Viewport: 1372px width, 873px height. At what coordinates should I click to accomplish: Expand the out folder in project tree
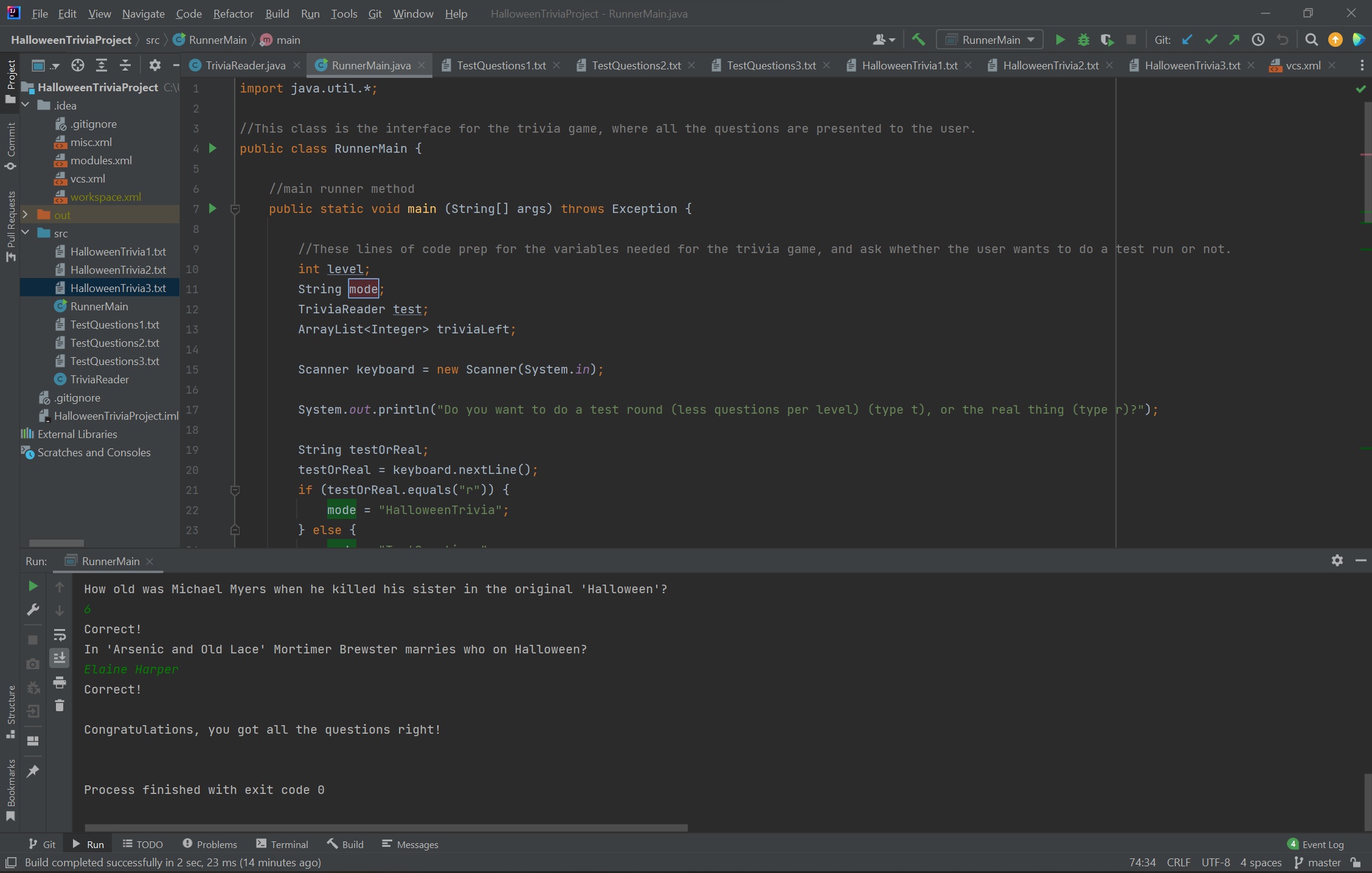[x=26, y=215]
